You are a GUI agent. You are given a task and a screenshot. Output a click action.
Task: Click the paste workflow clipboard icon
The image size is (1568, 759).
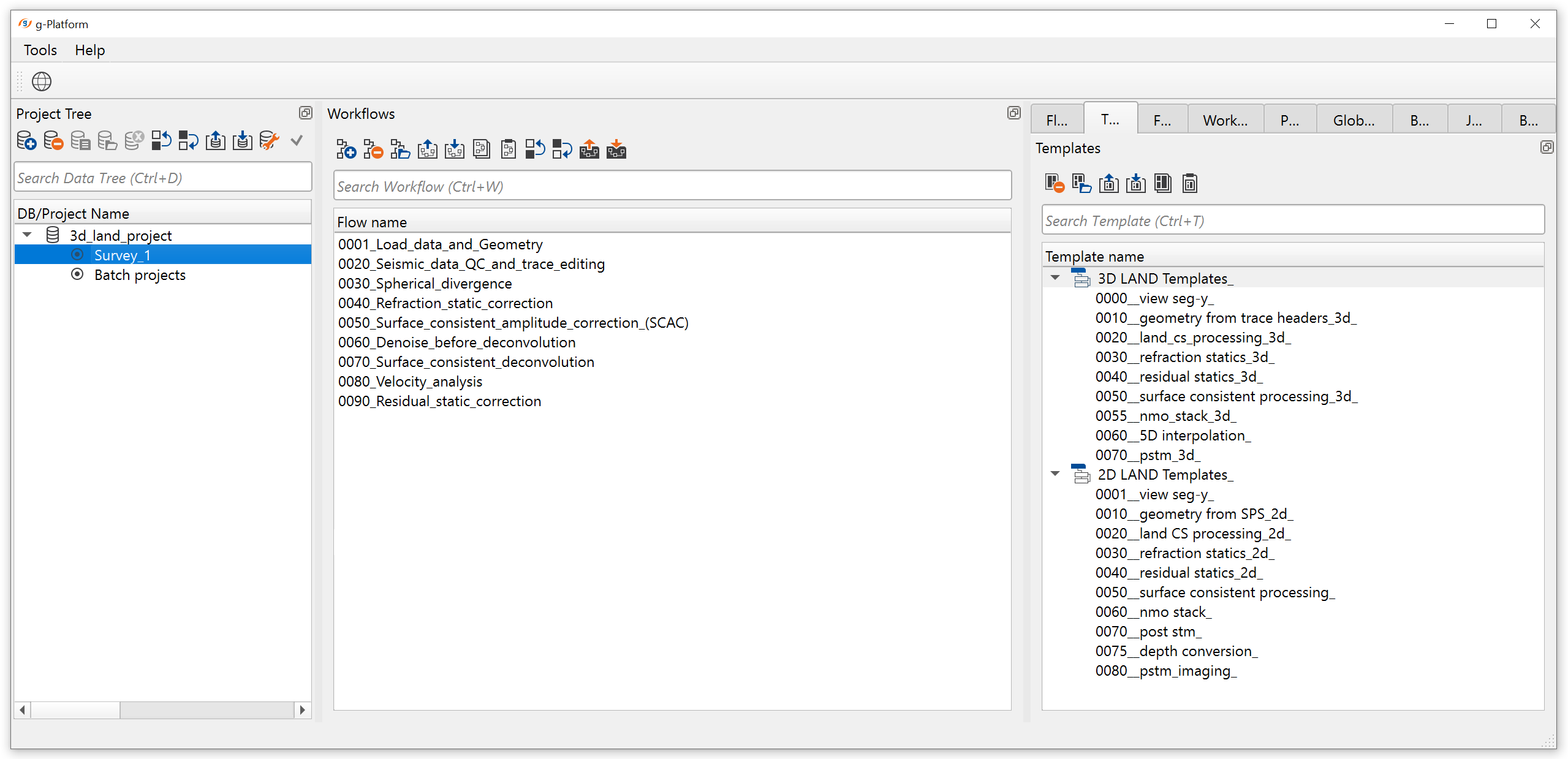[508, 149]
